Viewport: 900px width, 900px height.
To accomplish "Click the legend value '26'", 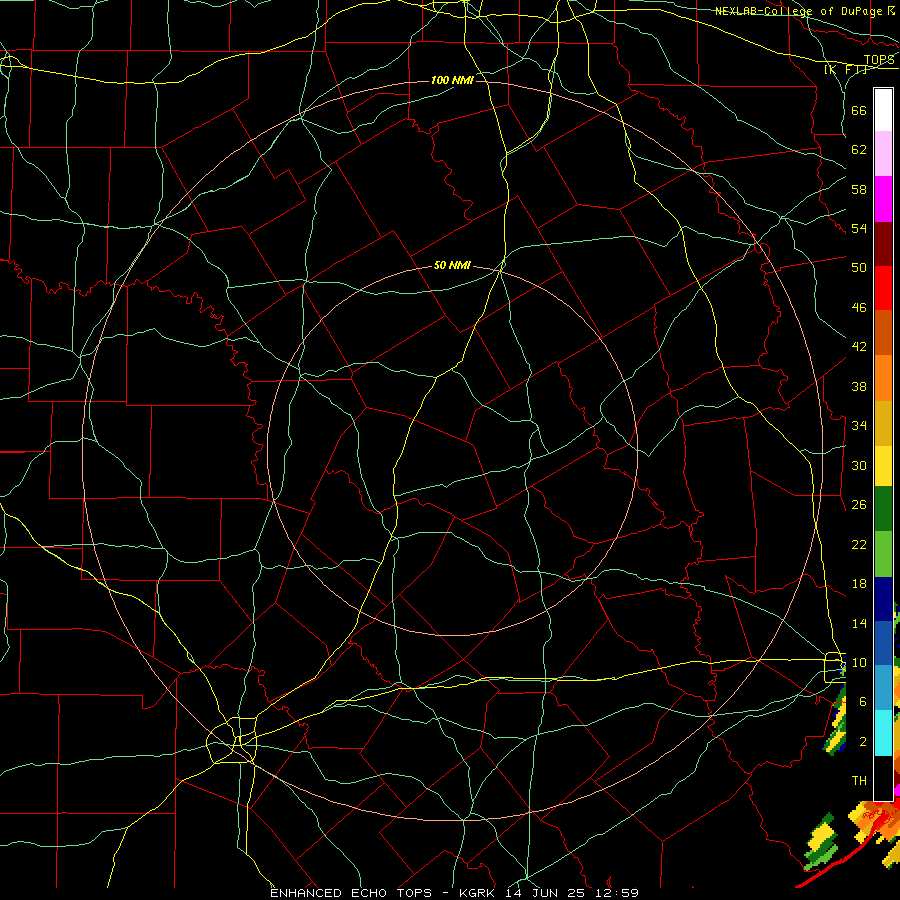I will point(859,505).
